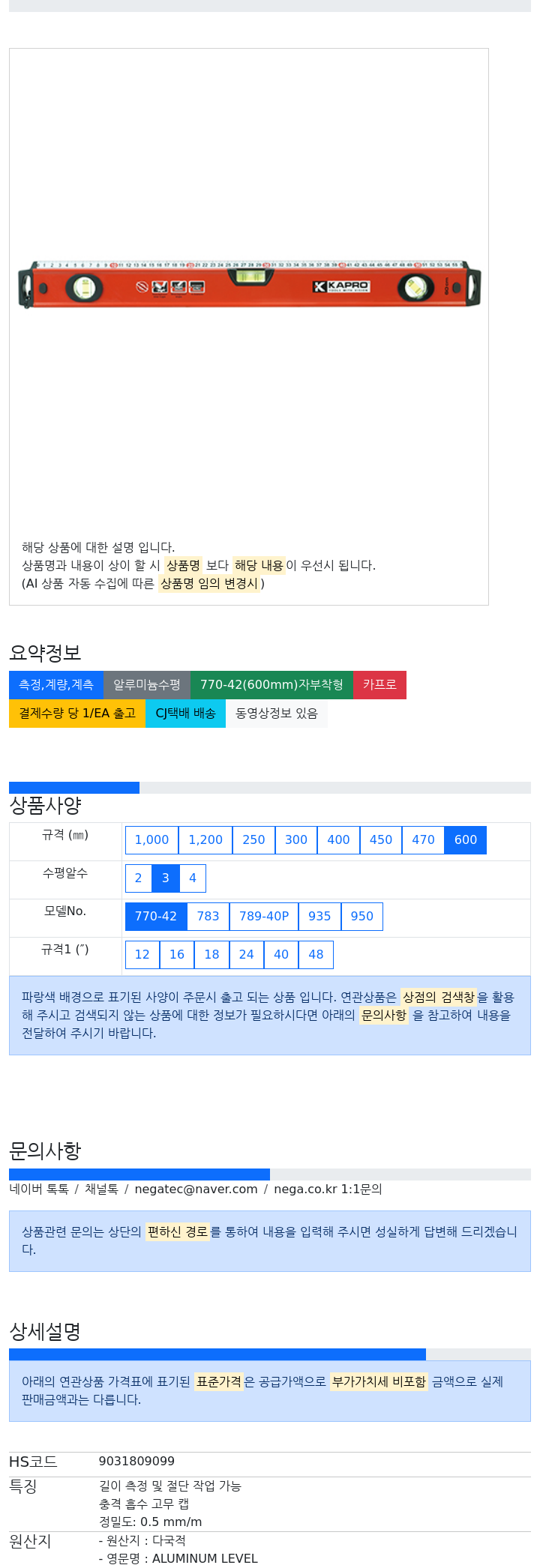Open the 770-42(600mm)자부착형 green tag
Image resolution: width=540 pixels, height=1568 pixels.
coord(271,684)
